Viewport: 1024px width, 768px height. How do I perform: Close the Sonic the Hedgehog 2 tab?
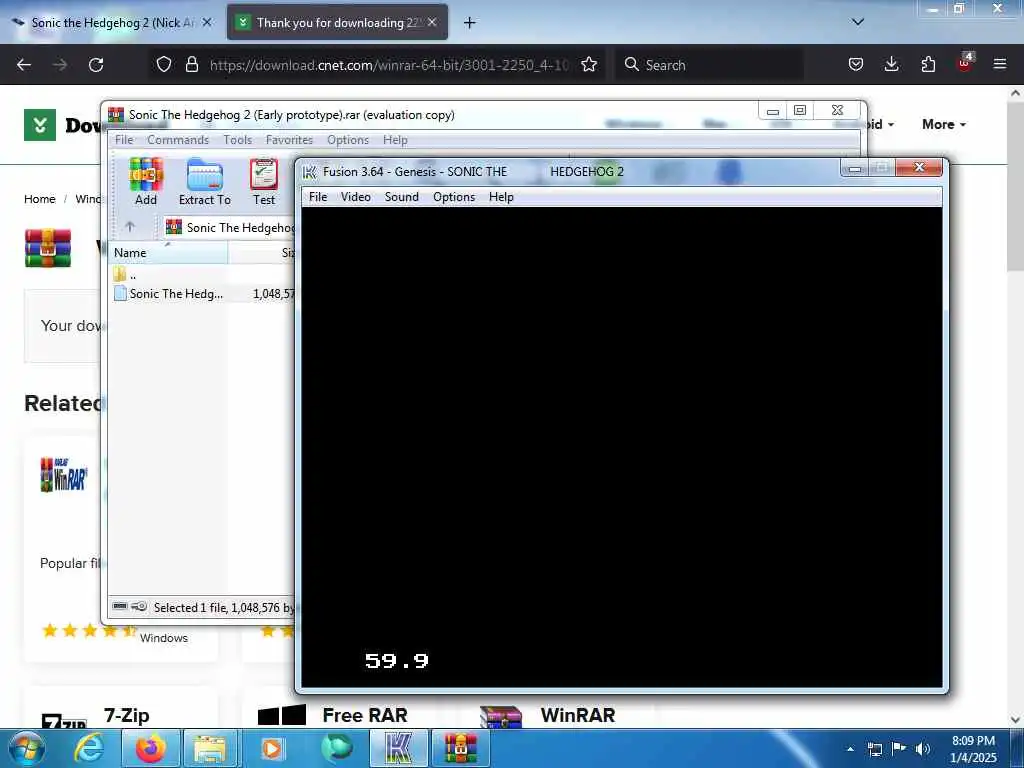207,22
